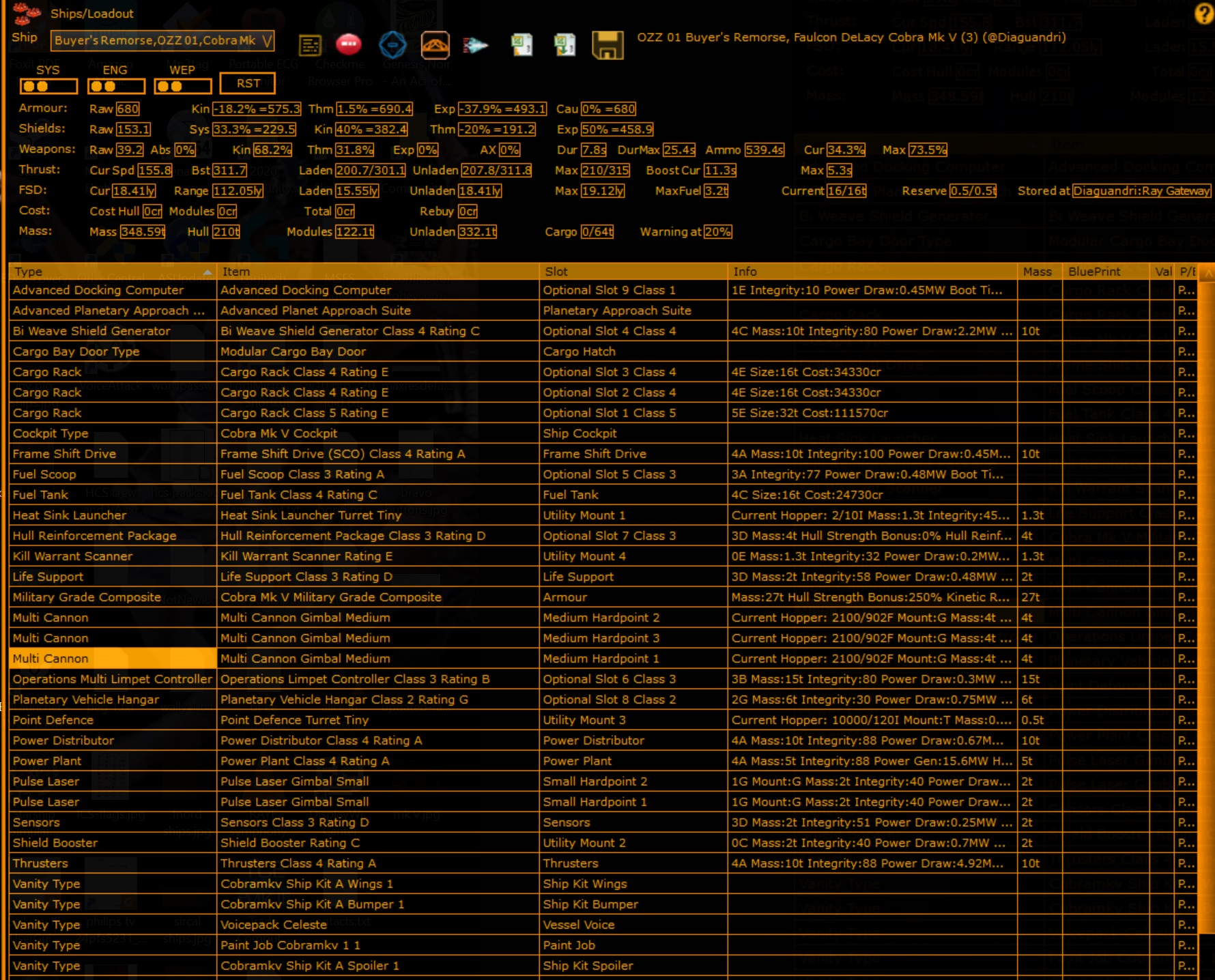1215x980 pixels.
Task: Select Hull Reinforcement Package type row
Action: click(x=113, y=536)
